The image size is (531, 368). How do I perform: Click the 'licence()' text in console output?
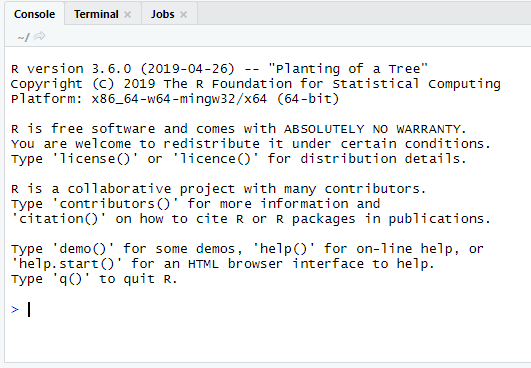(x=216, y=158)
